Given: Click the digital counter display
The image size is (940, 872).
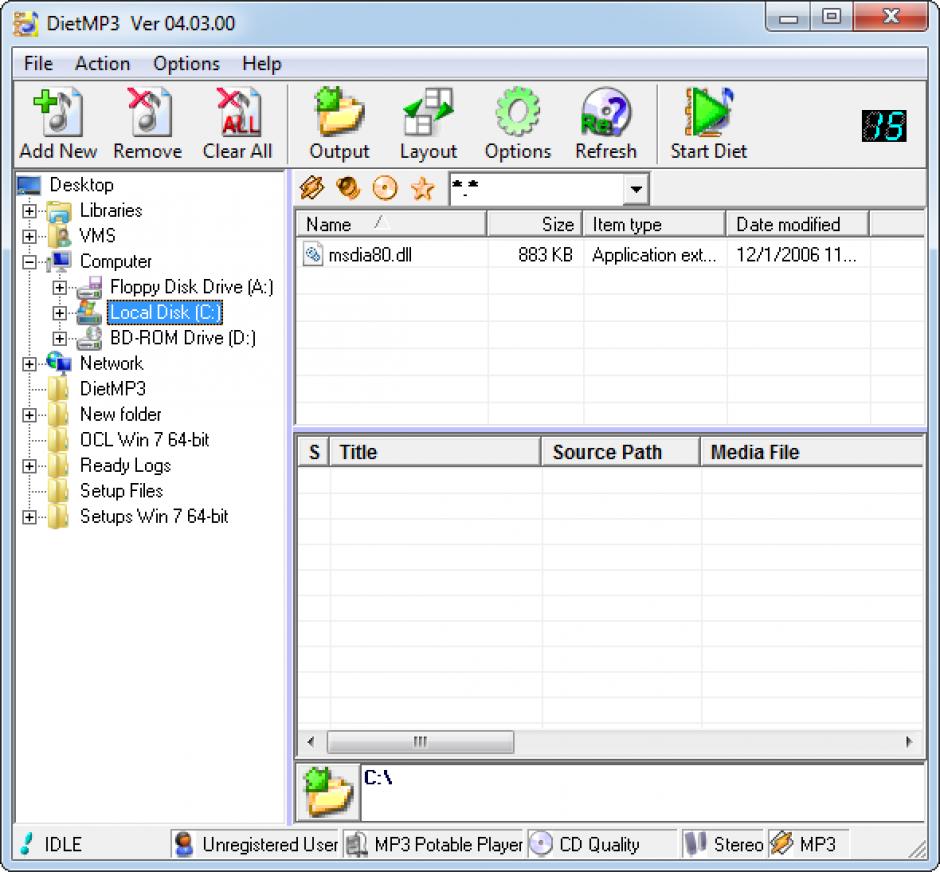Looking at the screenshot, I should pyautogui.click(x=884, y=126).
